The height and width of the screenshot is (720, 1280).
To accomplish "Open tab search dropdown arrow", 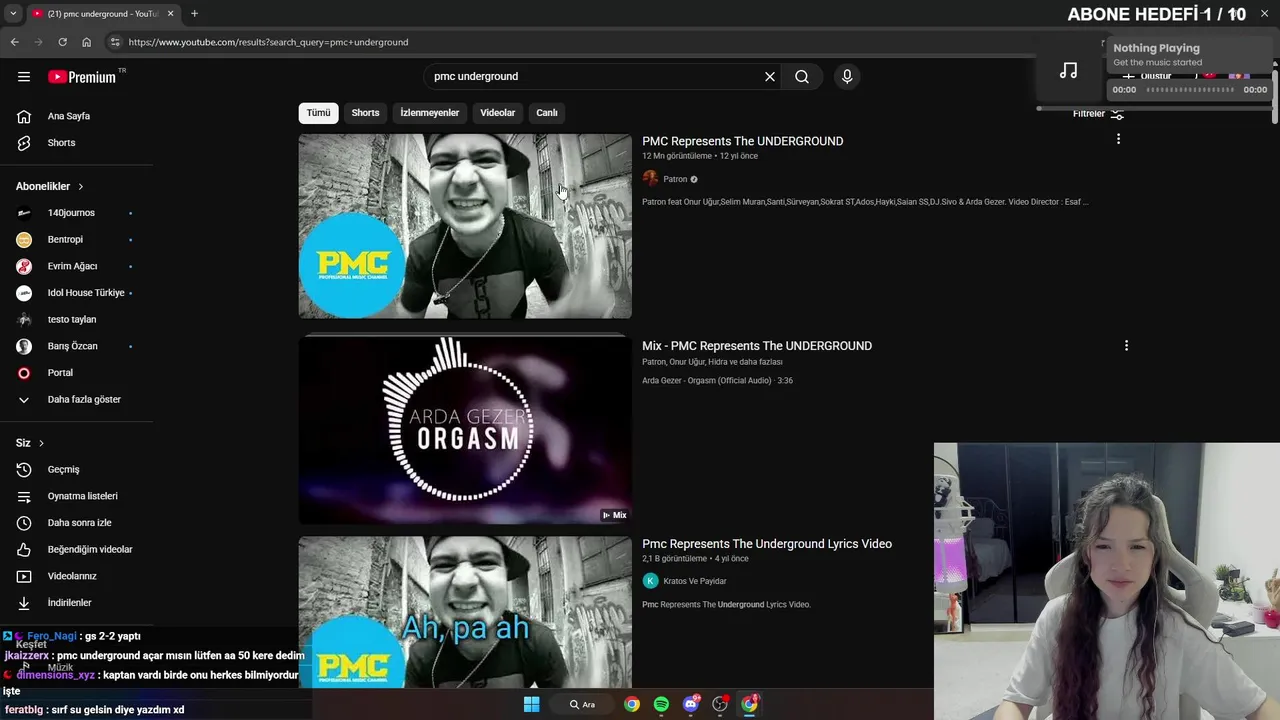I will click(x=13, y=14).
